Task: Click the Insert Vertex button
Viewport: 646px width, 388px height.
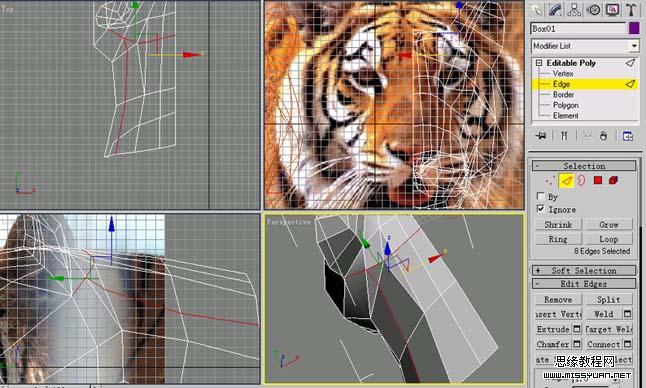Action: pyautogui.click(x=558, y=314)
